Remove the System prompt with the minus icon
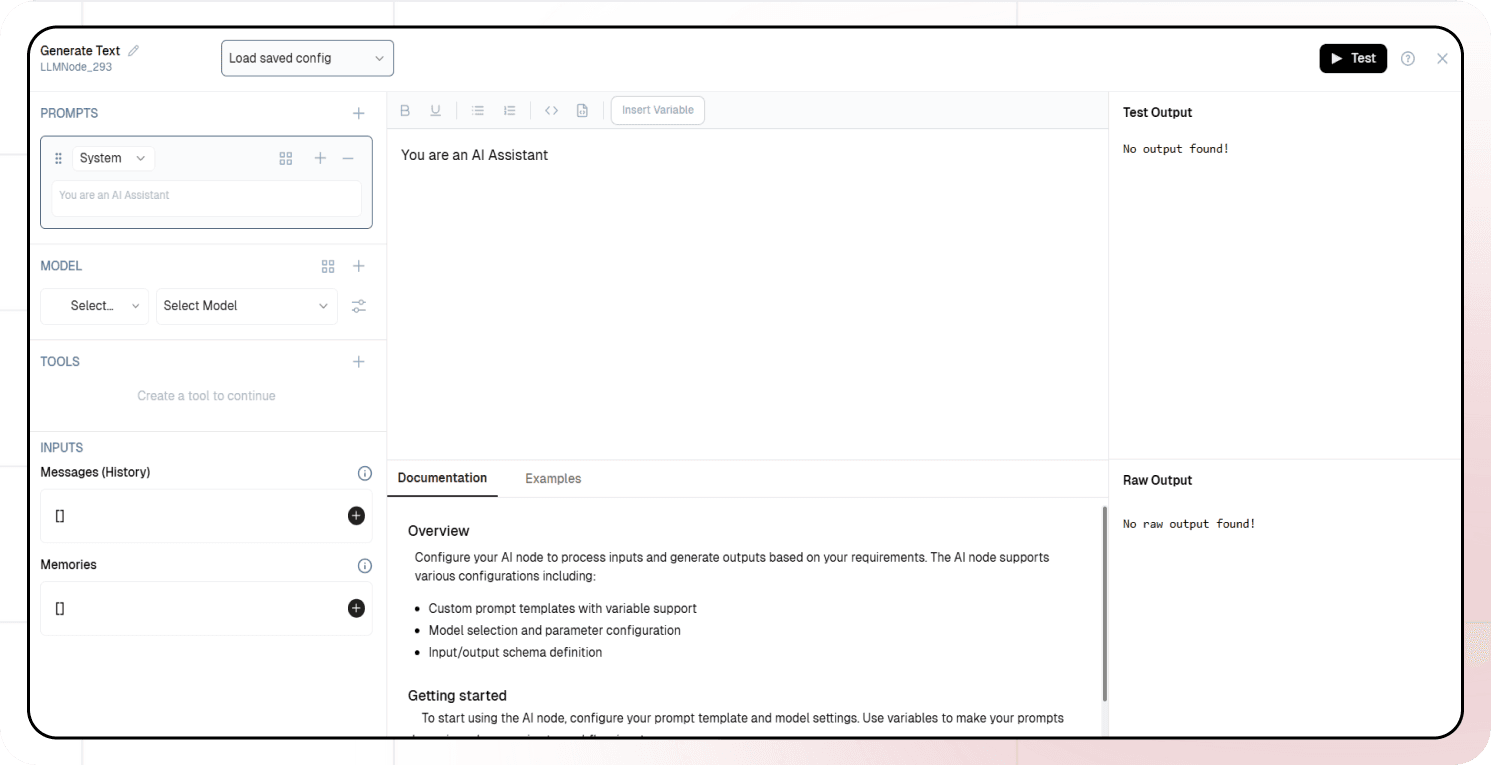Viewport: 1491px width, 765px height. pos(348,158)
